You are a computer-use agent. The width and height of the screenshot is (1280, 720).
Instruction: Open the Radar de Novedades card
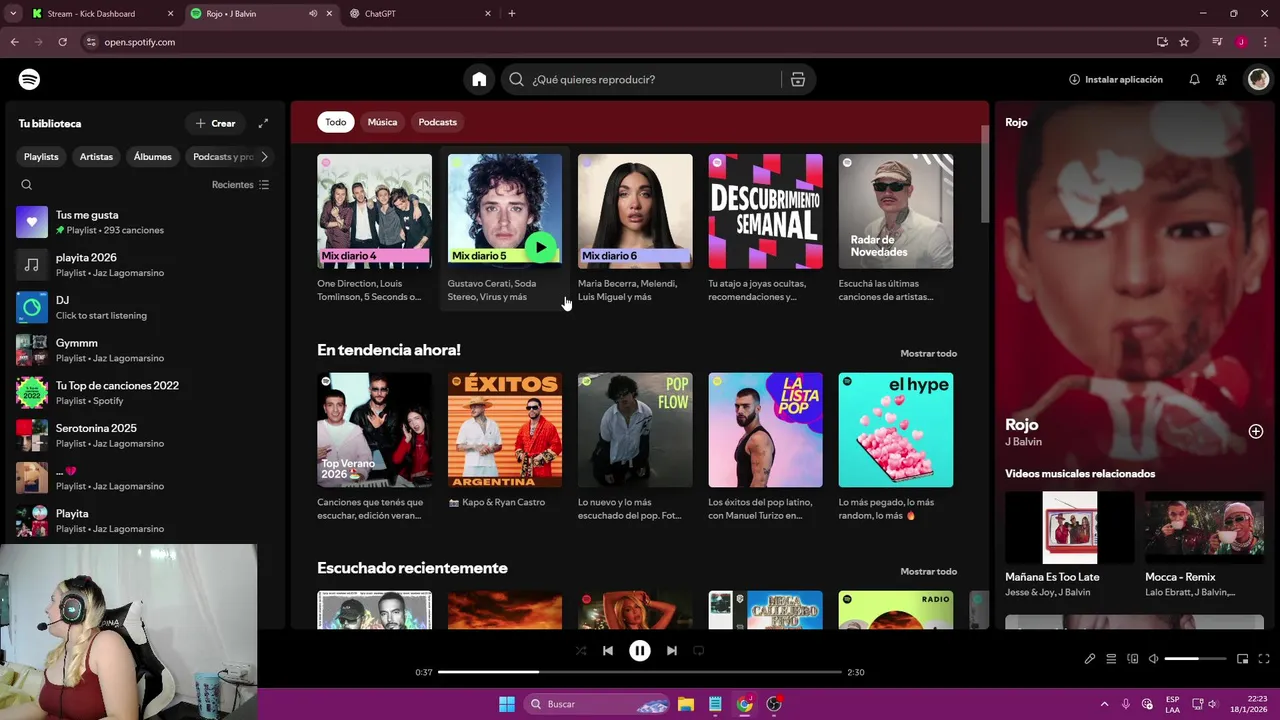click(895, 229)
